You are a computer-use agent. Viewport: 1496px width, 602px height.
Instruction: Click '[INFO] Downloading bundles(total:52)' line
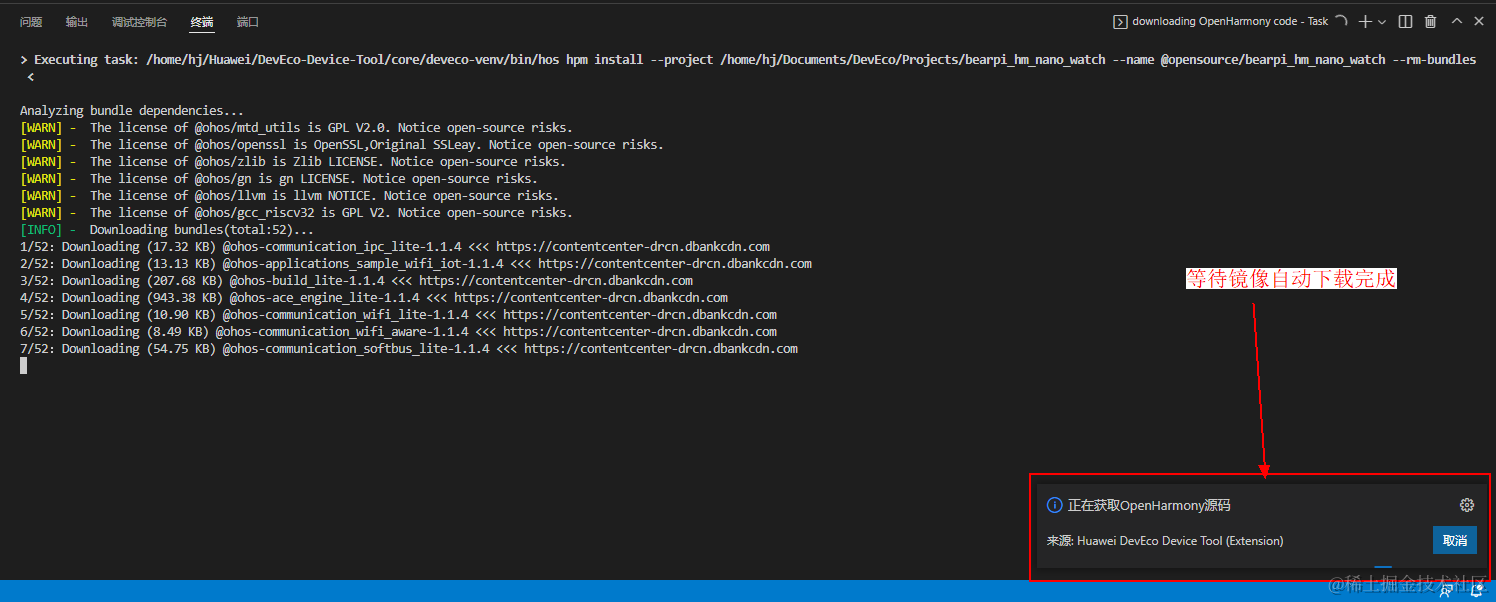(167, 229)
